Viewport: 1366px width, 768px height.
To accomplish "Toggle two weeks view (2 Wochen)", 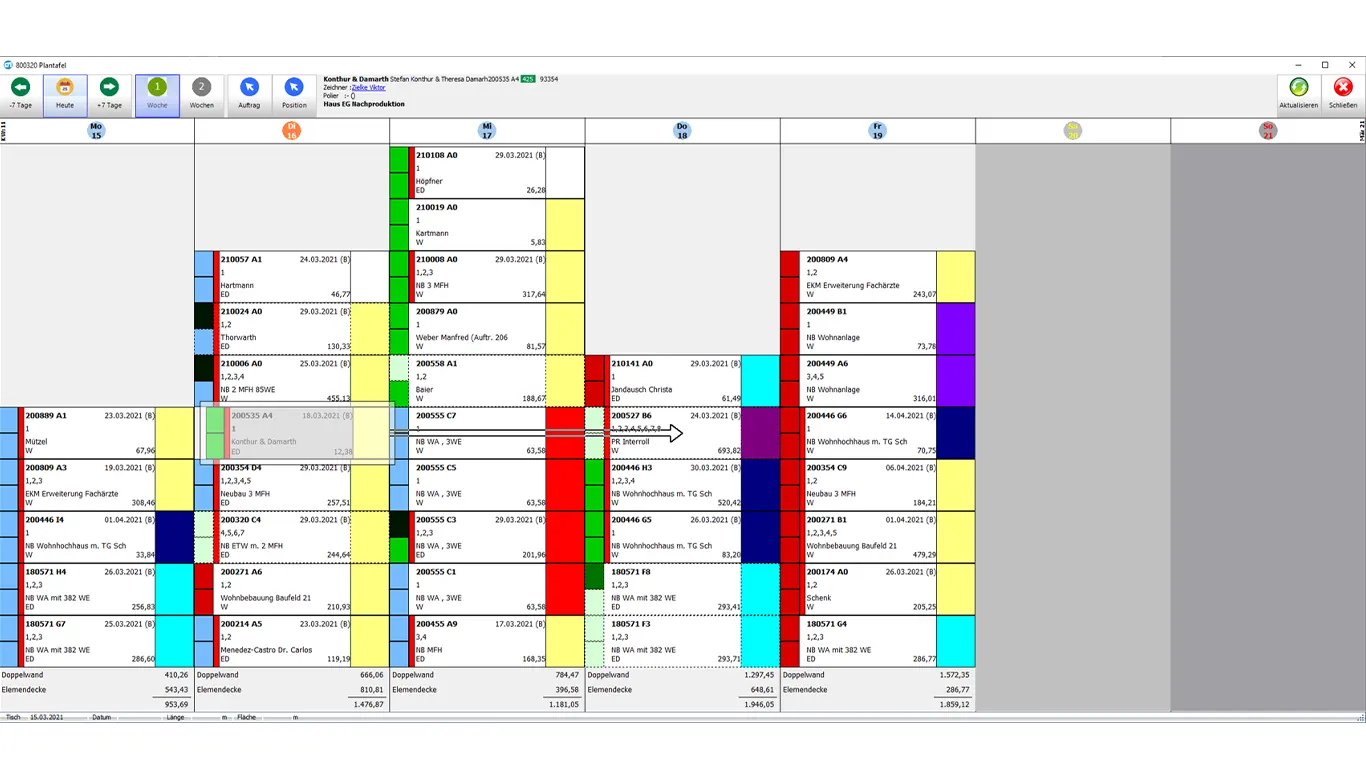I will tap(201, 94).
